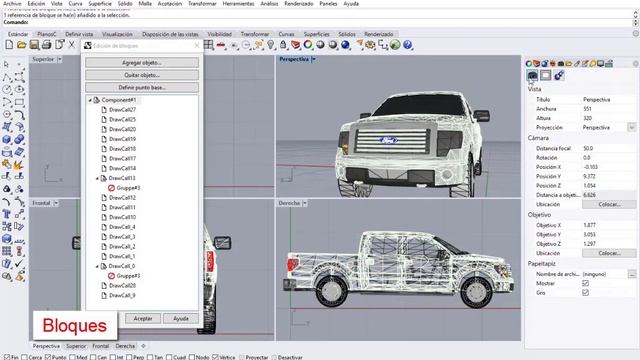Click the Print icon

tap(47, 45)
